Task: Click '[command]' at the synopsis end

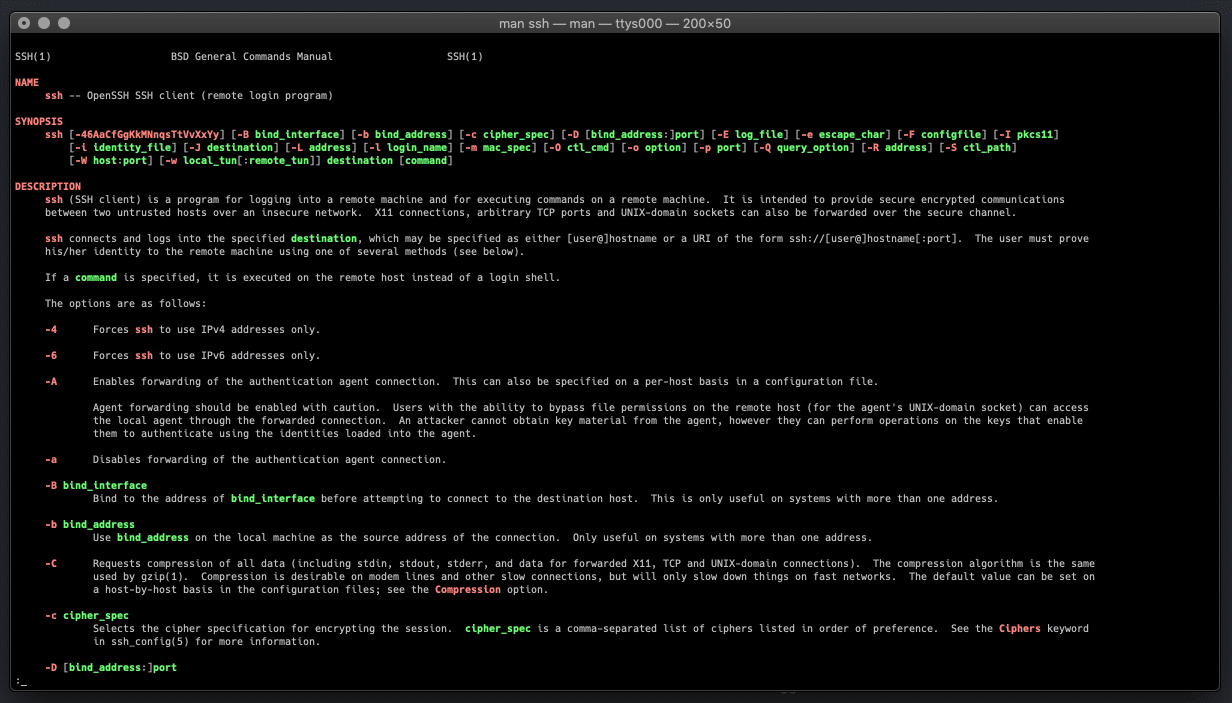Action: click(426, 160)
